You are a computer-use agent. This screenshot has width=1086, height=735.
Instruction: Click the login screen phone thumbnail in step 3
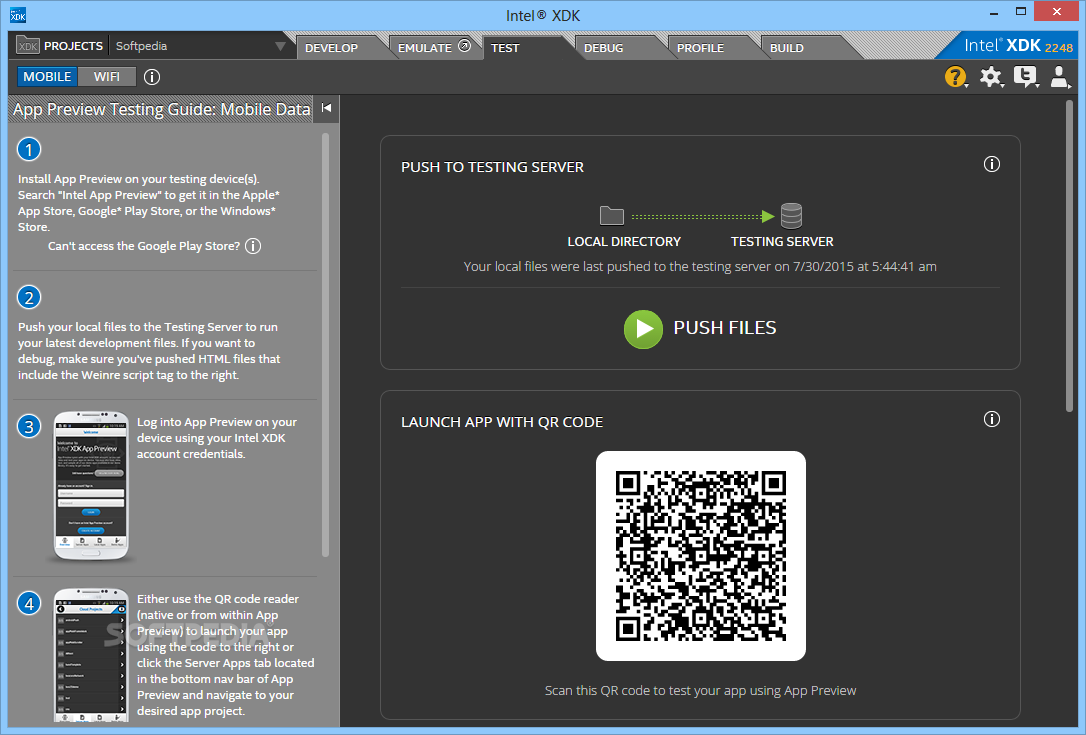pos(91,486)
